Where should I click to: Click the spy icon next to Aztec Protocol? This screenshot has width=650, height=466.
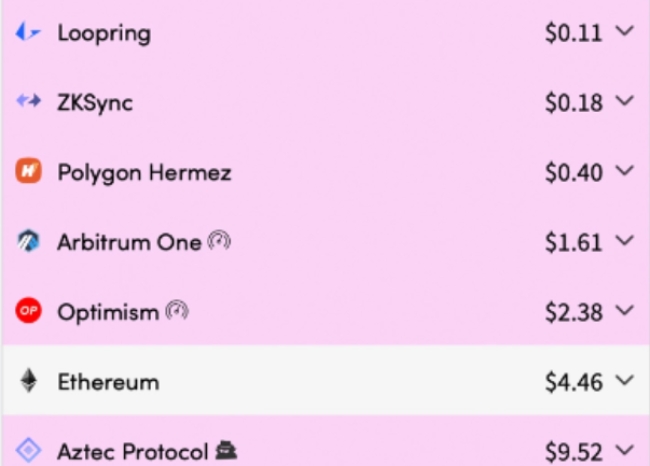(x=226, y=451)
